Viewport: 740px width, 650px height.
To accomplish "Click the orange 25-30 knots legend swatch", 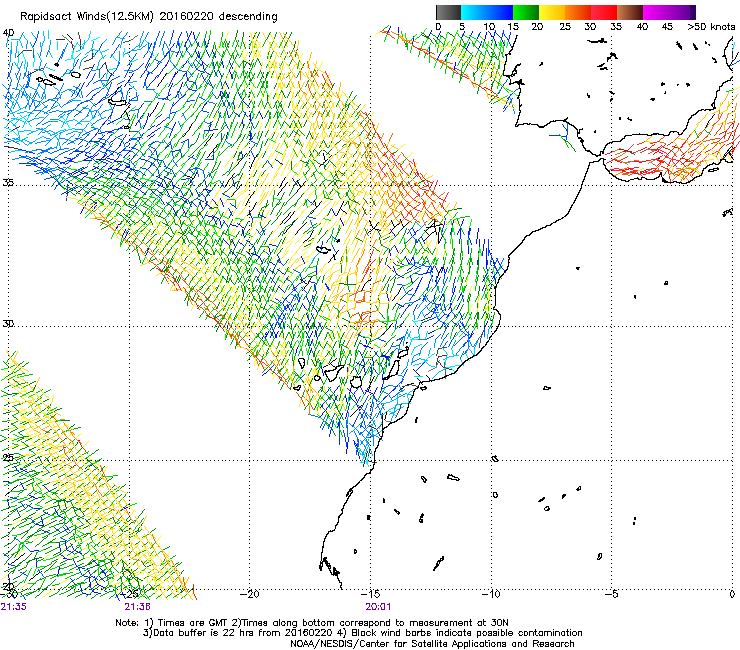I will click(x=578, y=12).
